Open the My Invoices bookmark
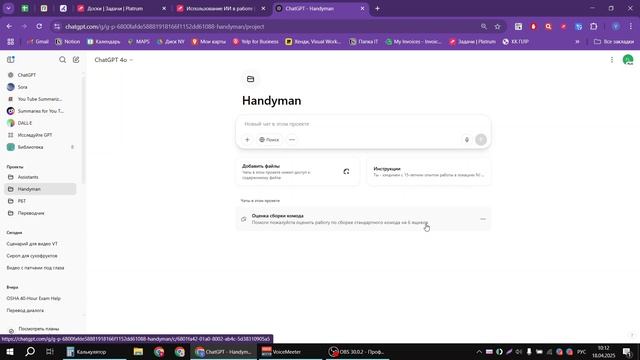Viewport: 640px width, 360px height. tap(413, 42)
